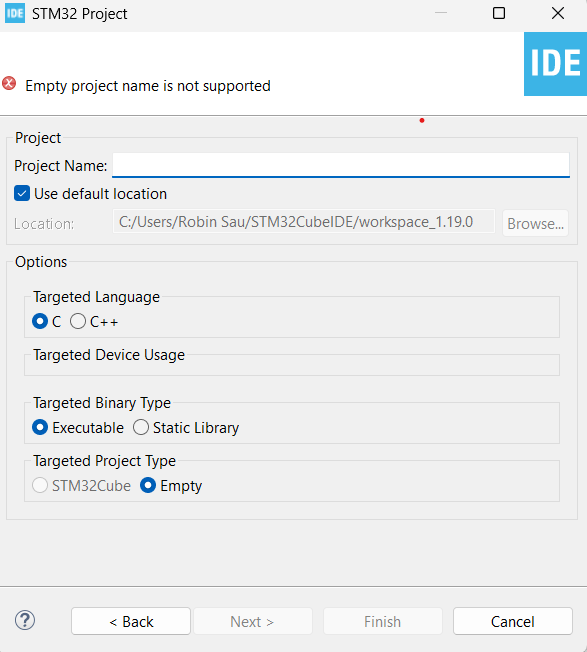Cancel the project wizard
Viewport: 587px width, 652px height.
point(513,621)
